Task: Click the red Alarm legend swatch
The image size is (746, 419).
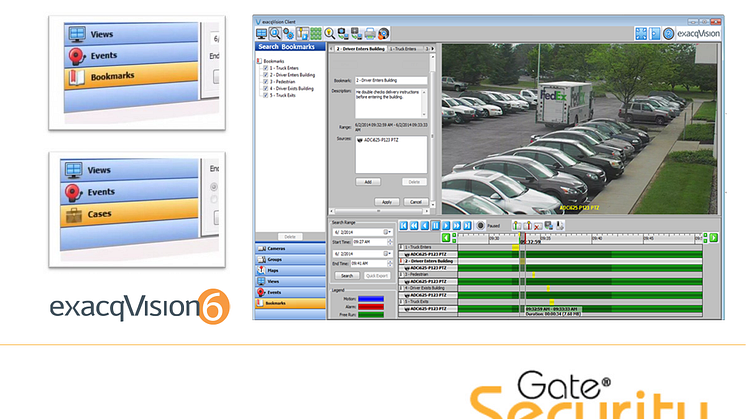Action: click(x=371, y=307)
